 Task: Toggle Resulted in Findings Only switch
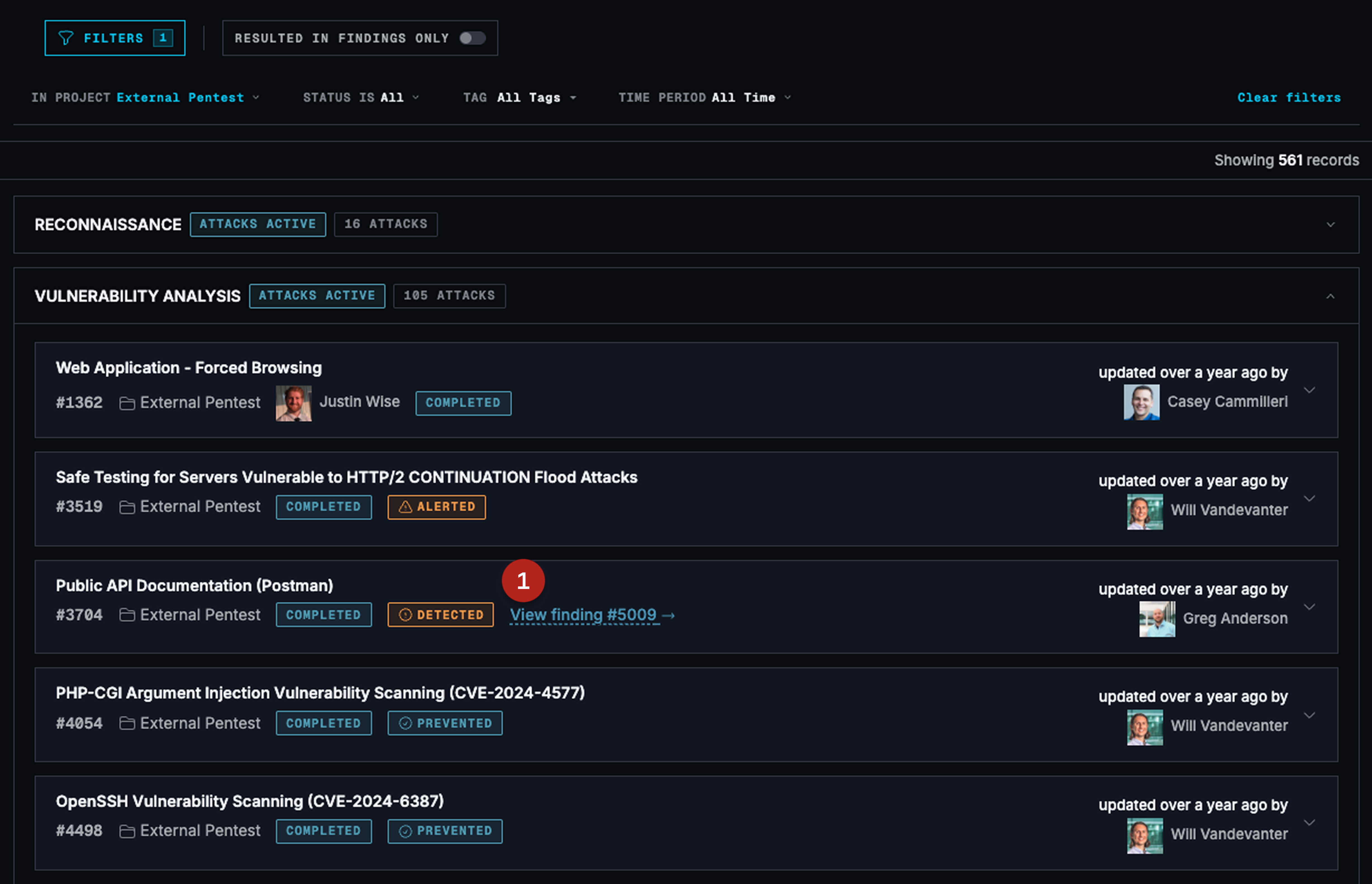click(x=472, y=38)
